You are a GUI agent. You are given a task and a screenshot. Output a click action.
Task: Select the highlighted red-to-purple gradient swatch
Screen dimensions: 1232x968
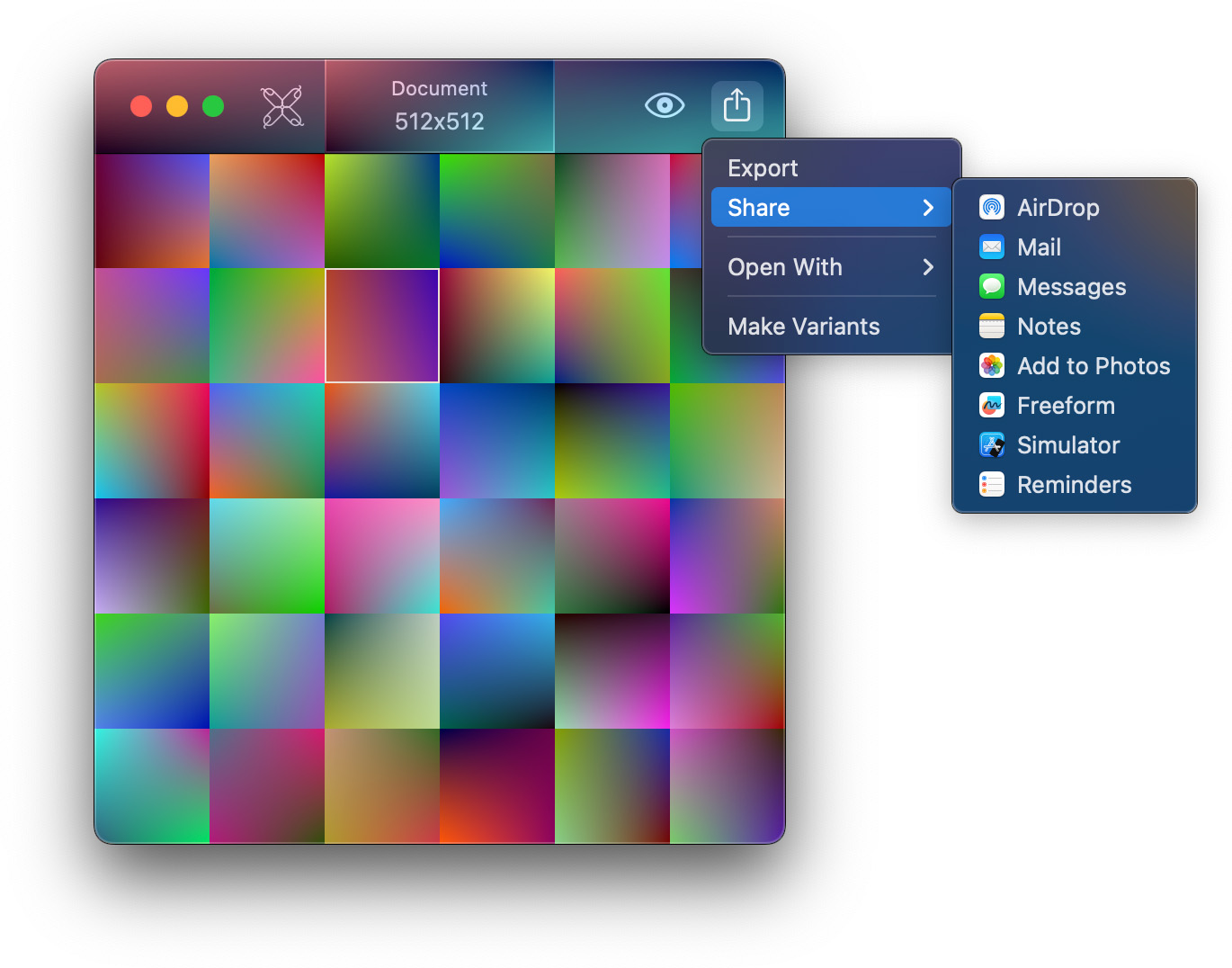[x=382, y=326]
